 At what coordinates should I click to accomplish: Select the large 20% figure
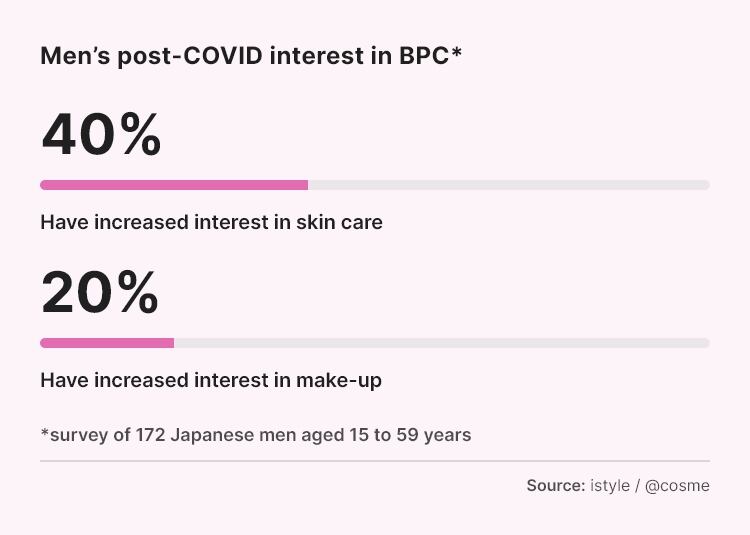(99, 293)
